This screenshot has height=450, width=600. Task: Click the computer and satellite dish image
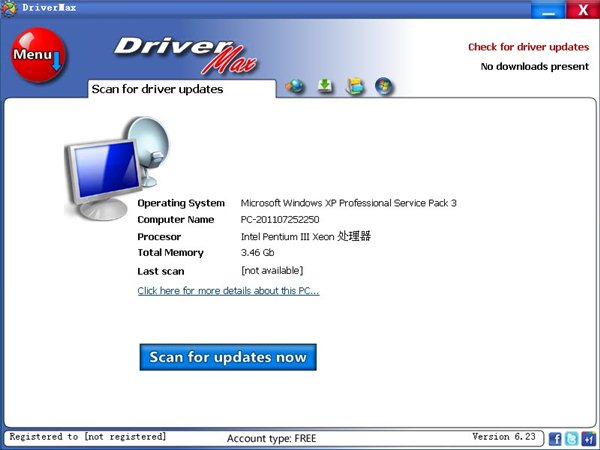coord(113,160)
